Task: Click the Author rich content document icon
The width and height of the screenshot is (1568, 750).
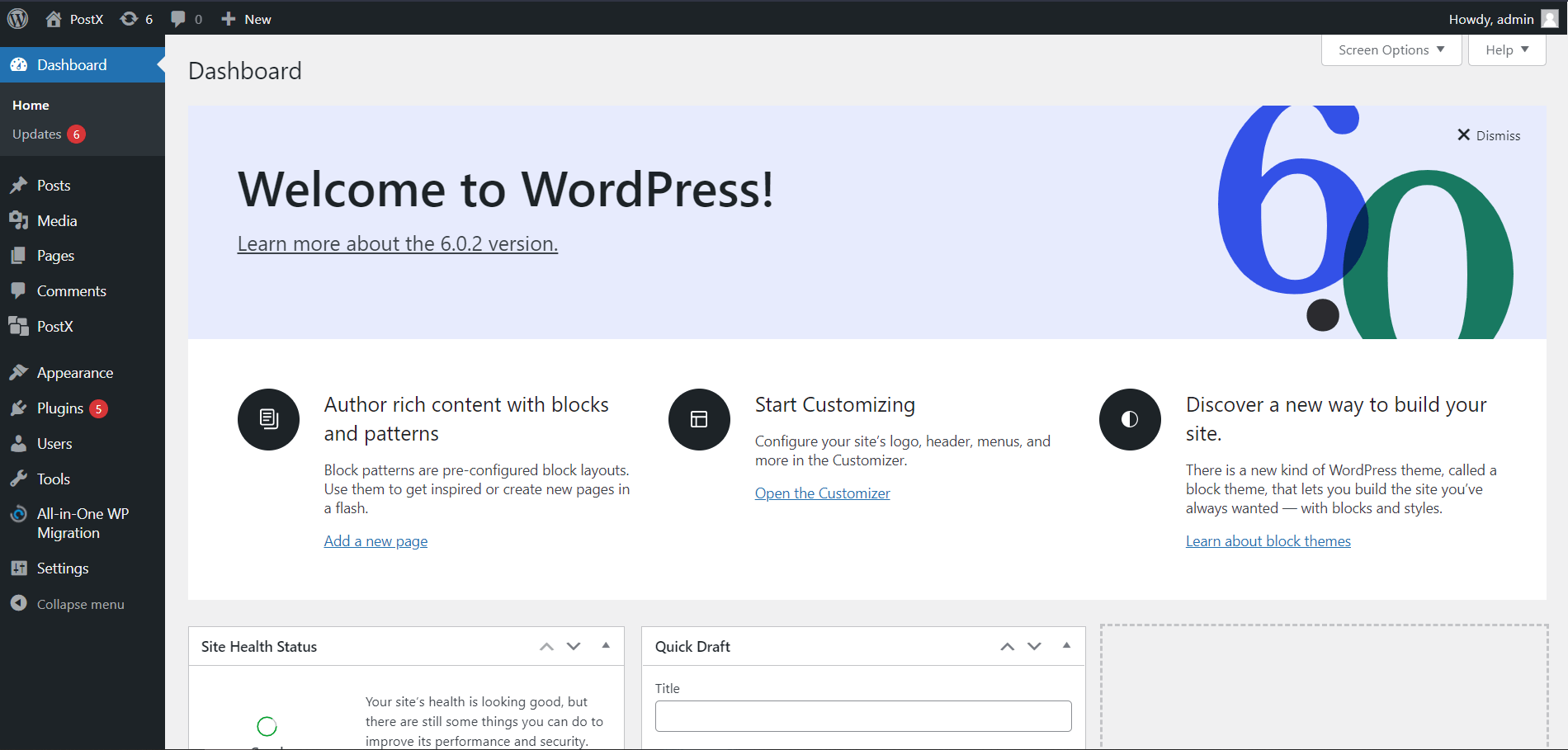Action: [x=268, y=419]
